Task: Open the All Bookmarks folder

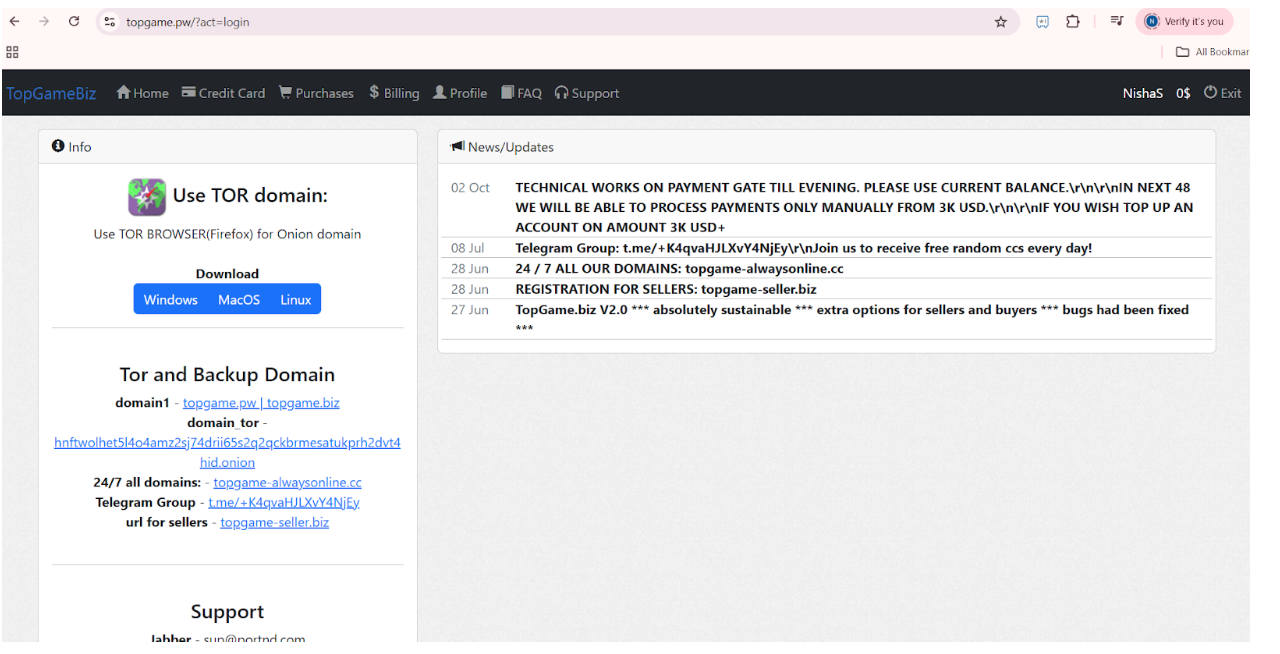Action: [1212, 52]
